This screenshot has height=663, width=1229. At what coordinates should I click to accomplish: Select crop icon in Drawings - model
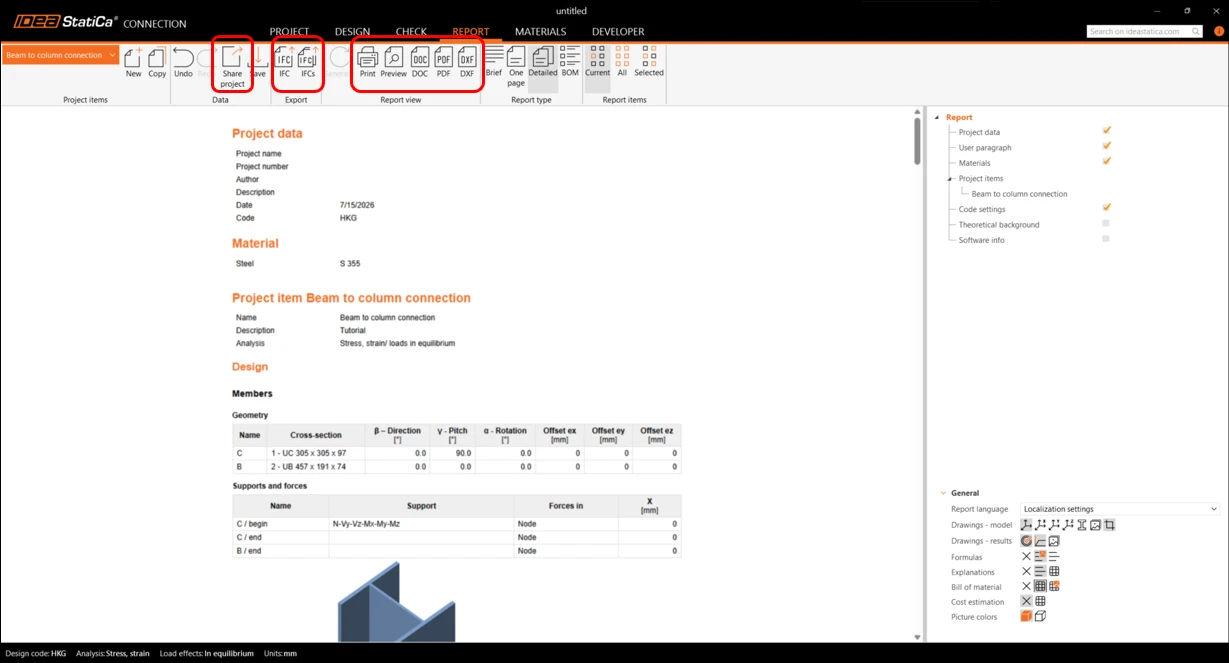pyautogui.click(x=1109, y=525)
